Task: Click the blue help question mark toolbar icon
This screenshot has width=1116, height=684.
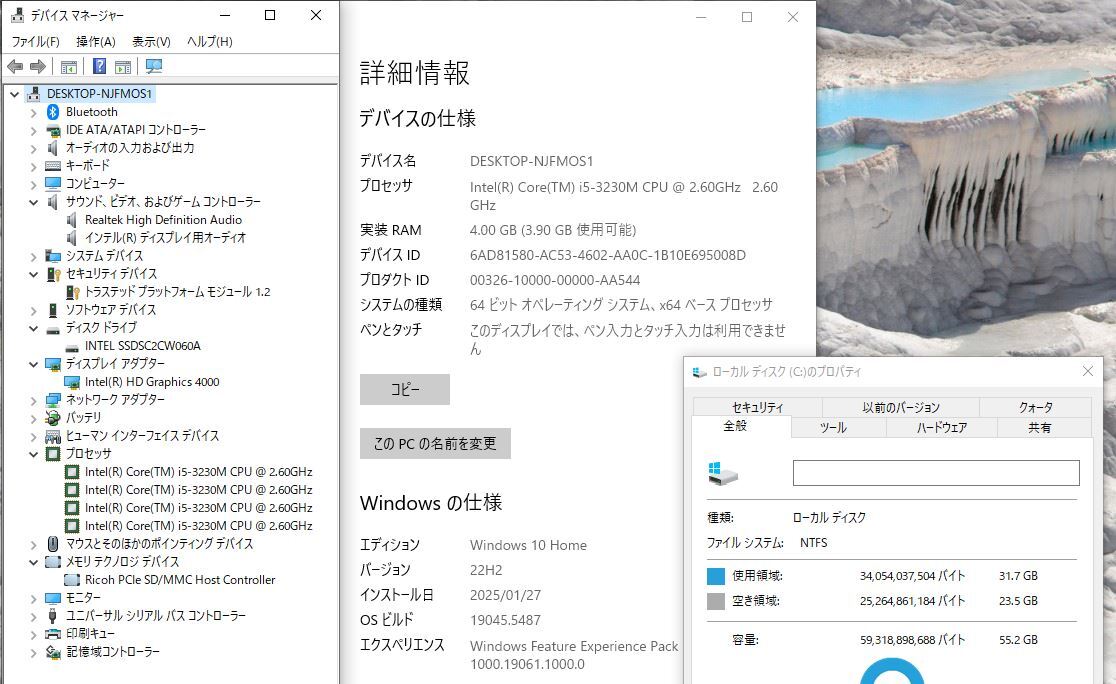Action: pyautogui.click(x=100, y=66)
